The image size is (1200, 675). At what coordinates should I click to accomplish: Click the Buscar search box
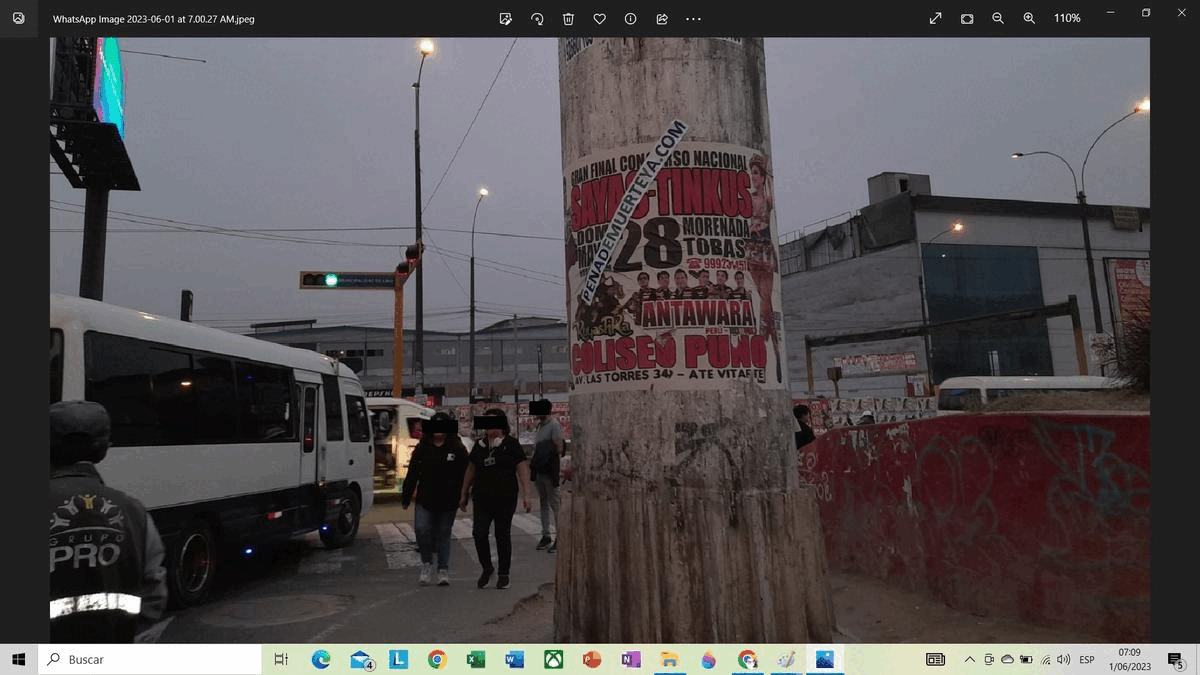[150, 660]
